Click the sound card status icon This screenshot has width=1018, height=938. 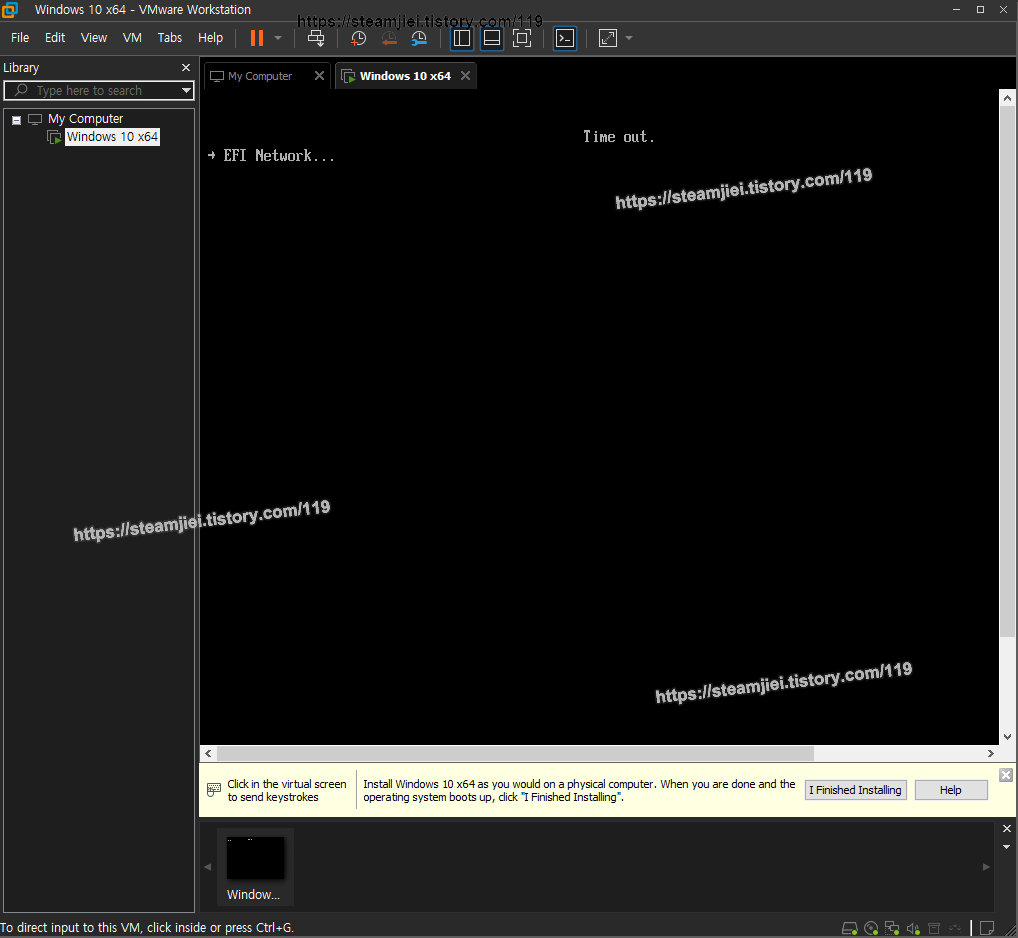pyautogui.click(x=913, y=928)
